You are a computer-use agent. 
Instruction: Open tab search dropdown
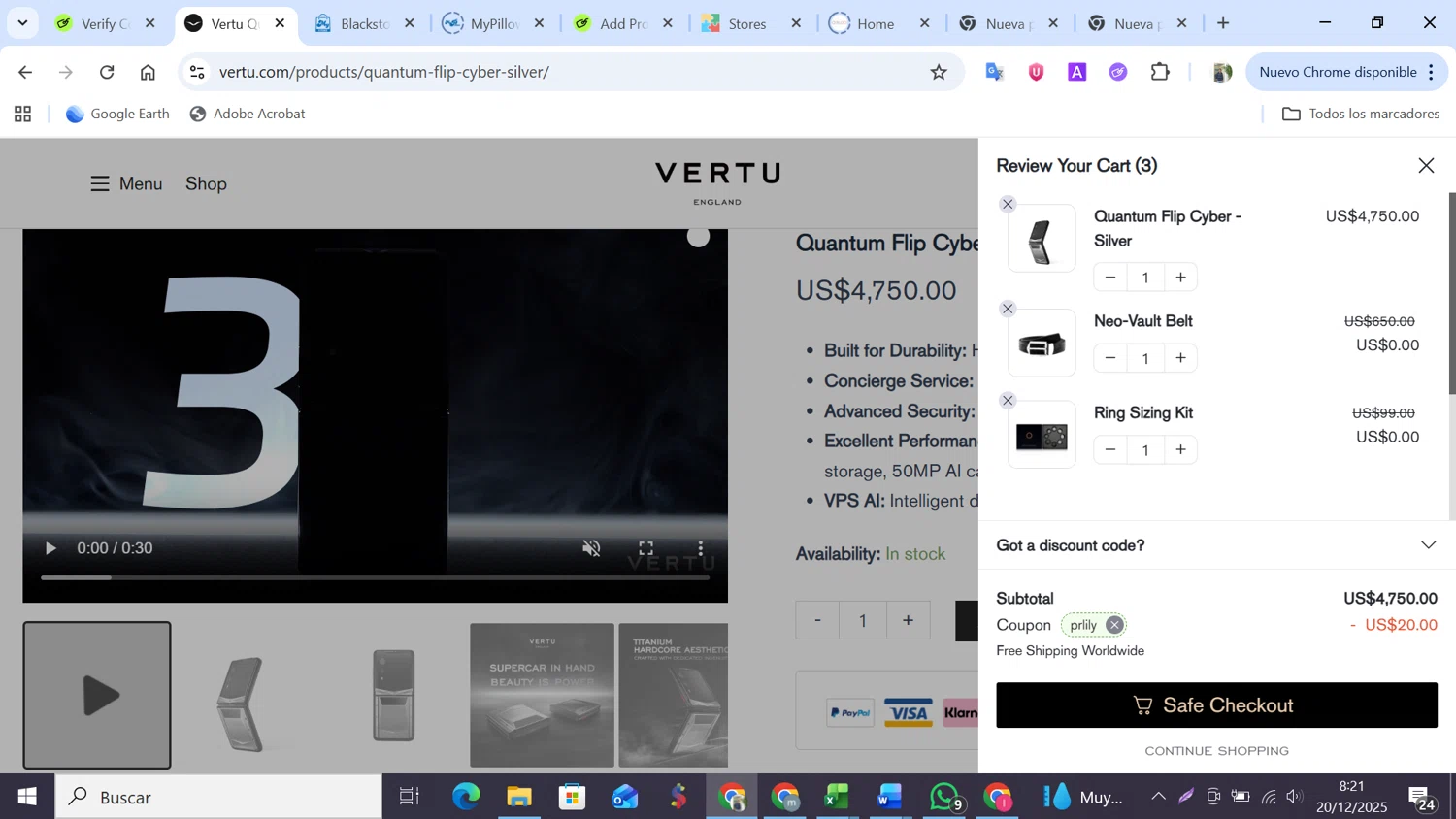[x=22, y=23]
